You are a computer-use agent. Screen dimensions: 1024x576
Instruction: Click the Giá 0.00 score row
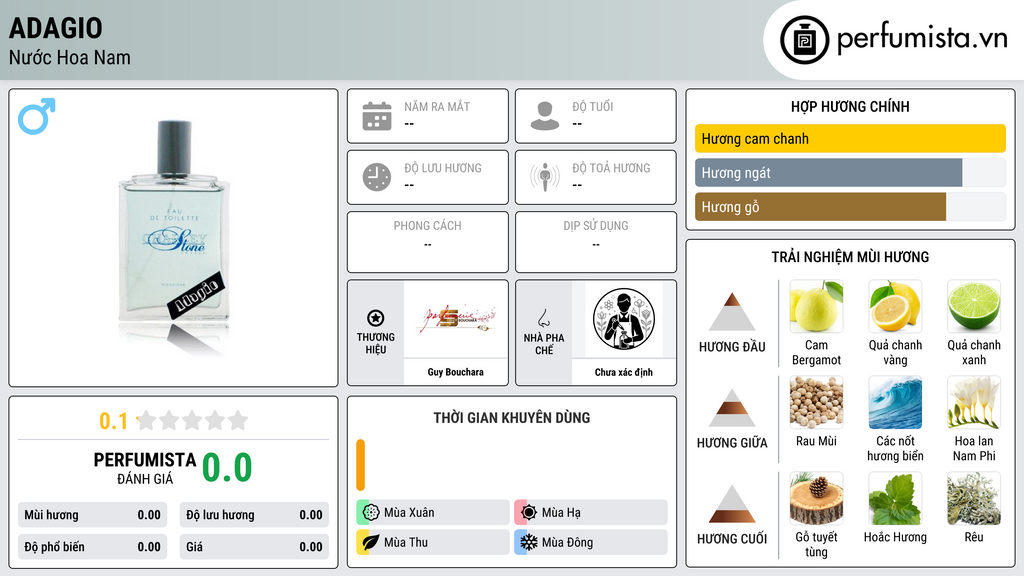click(x=254, y=547)
